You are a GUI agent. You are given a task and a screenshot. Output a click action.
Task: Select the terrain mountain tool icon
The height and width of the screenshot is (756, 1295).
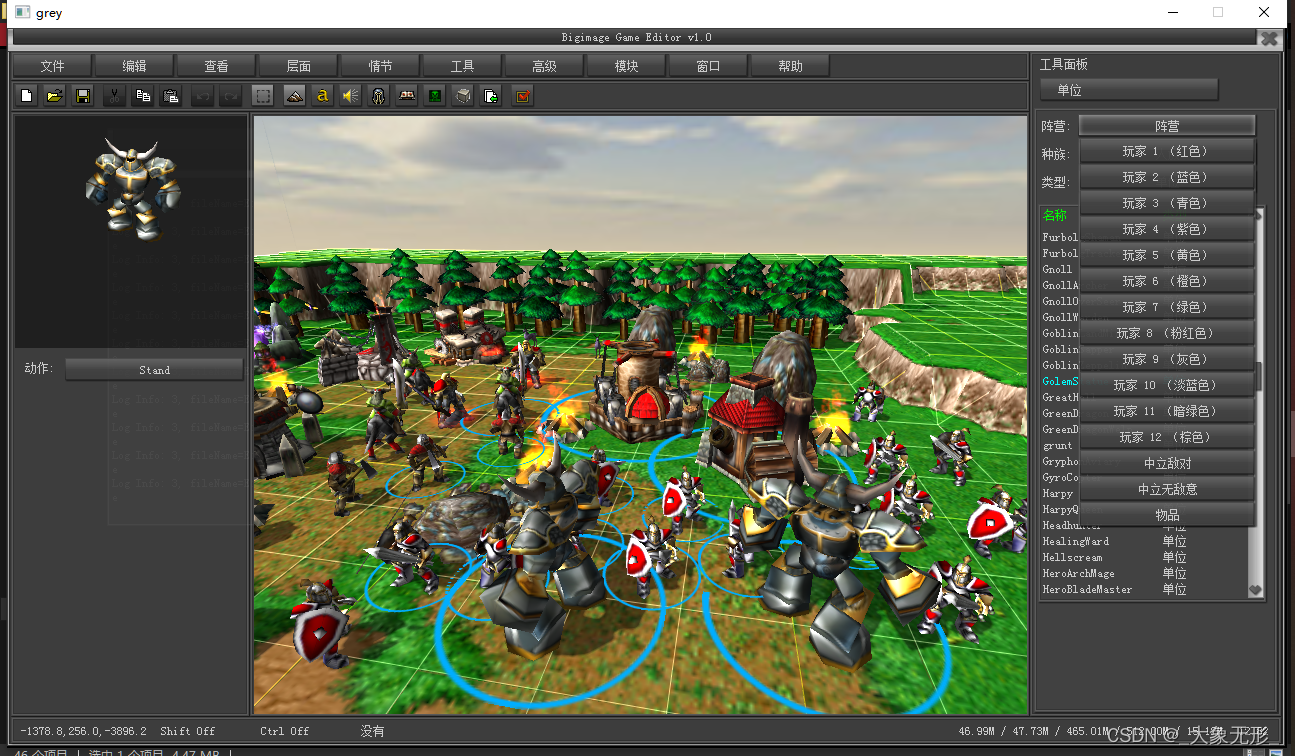pyautogui.click(x=294, y=96)
